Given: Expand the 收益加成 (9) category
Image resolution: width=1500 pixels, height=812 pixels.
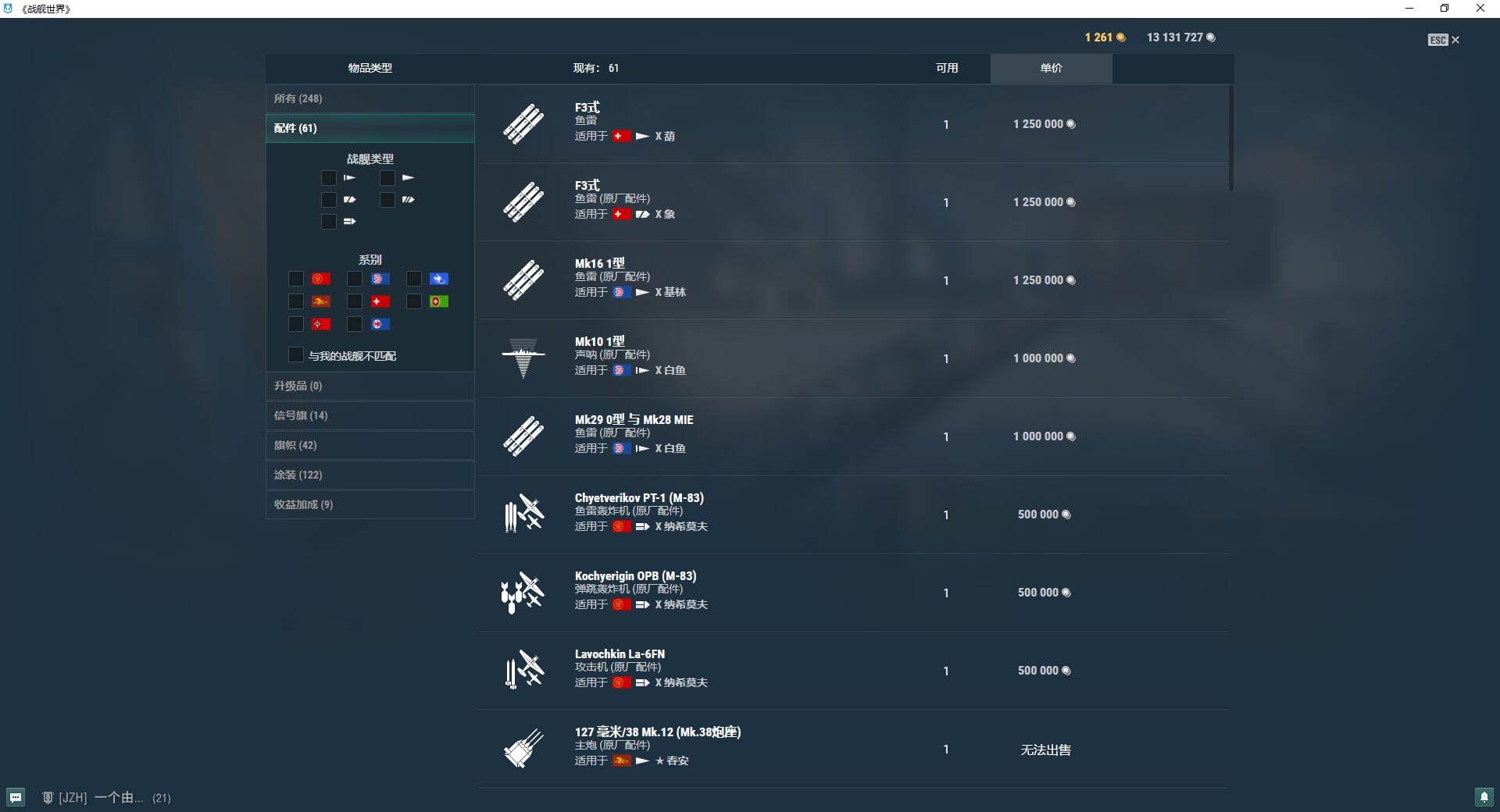Looking at the screenshot, I should [370, 504].
